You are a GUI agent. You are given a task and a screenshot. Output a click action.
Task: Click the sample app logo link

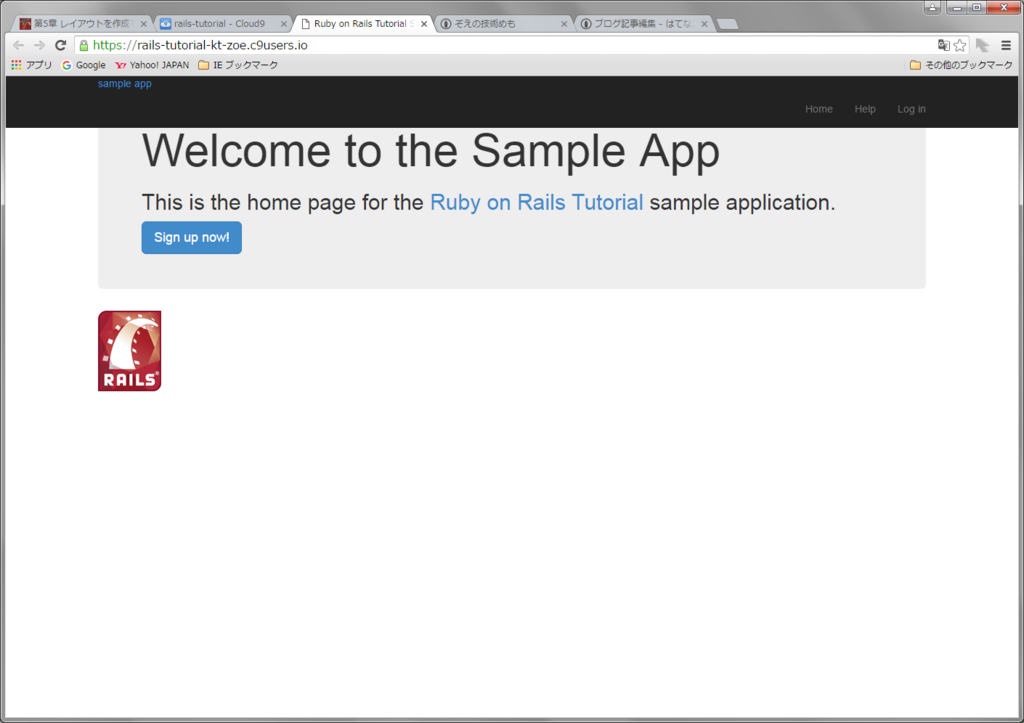pos(125,84)
